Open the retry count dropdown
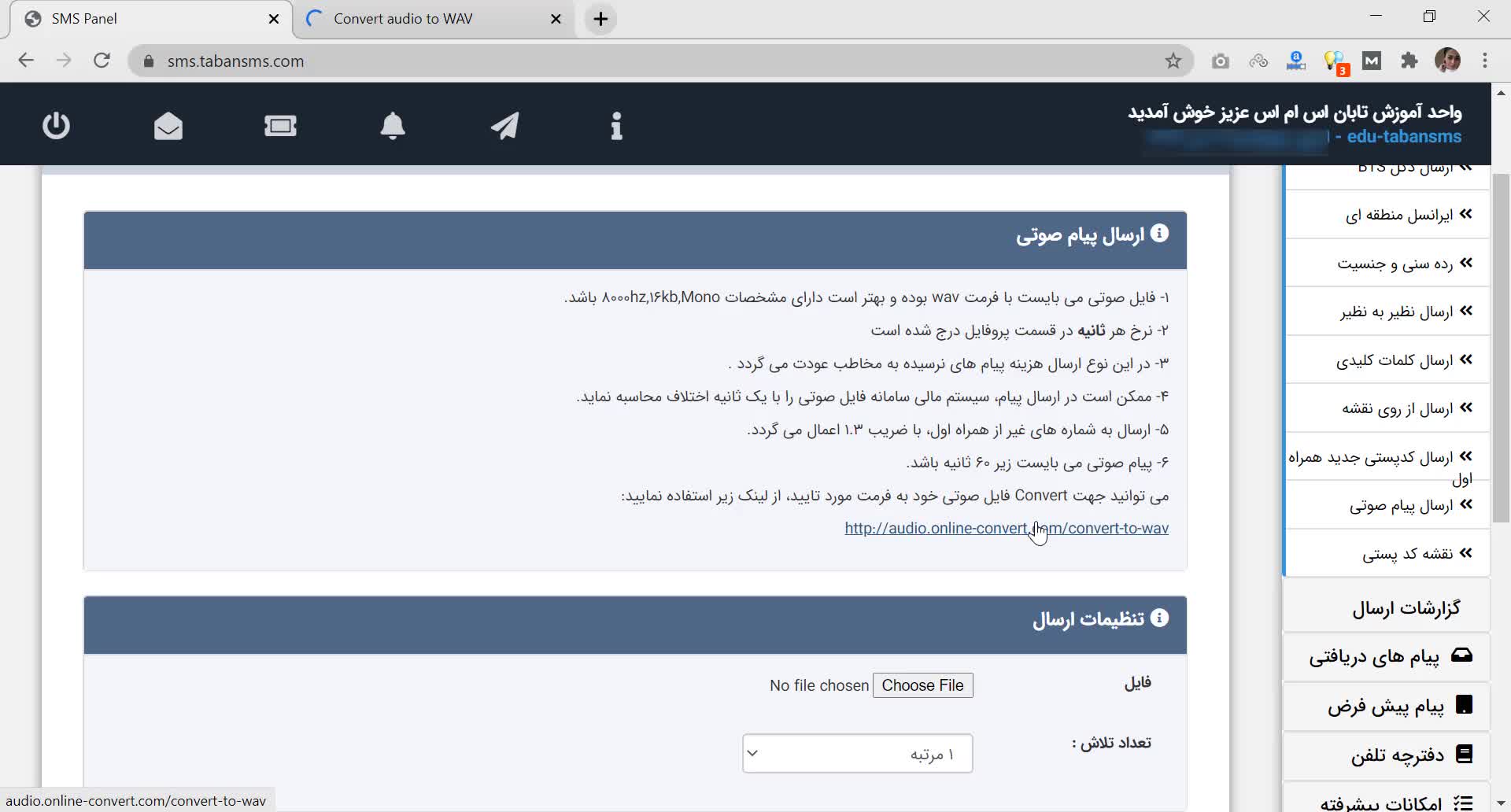This screenshot has width=1511, height=812. pos(857,754)
